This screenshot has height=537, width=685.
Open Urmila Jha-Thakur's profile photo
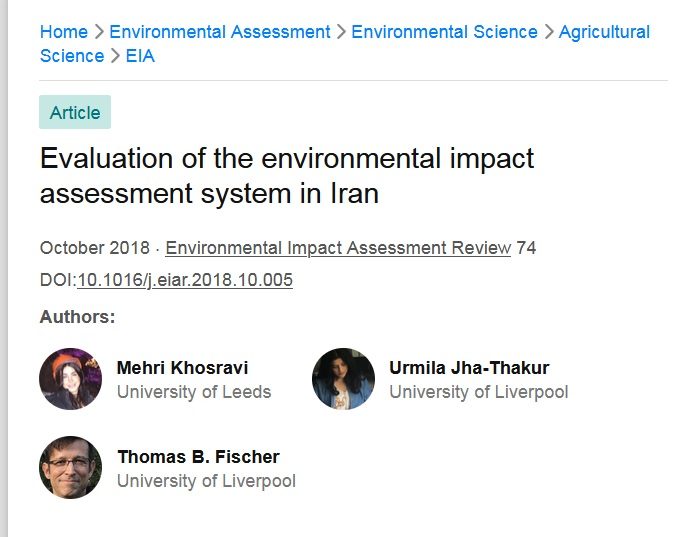(343, 379)
